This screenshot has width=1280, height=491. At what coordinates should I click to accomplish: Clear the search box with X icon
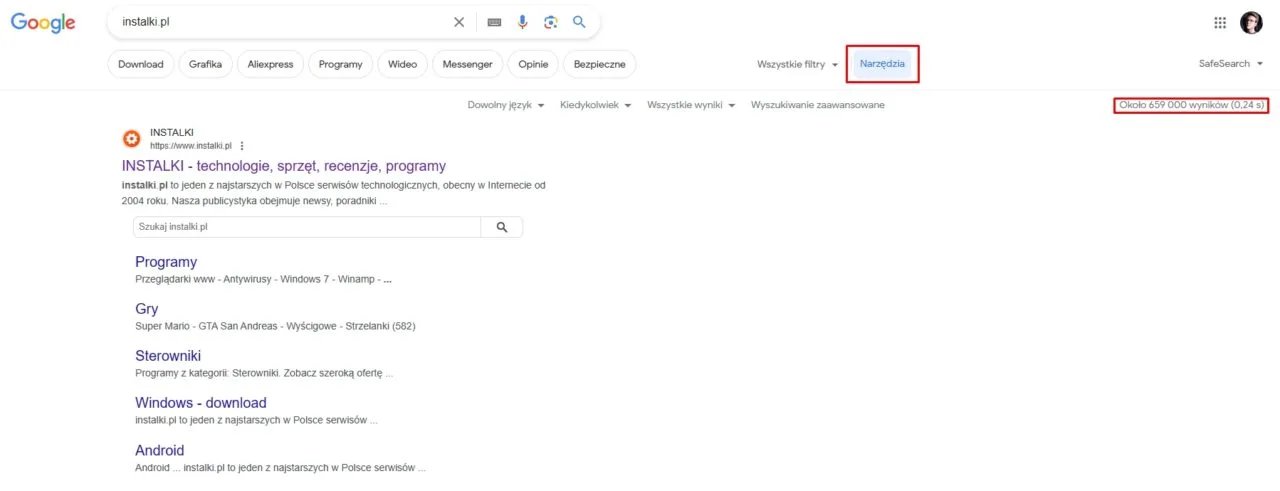[459, 22]
